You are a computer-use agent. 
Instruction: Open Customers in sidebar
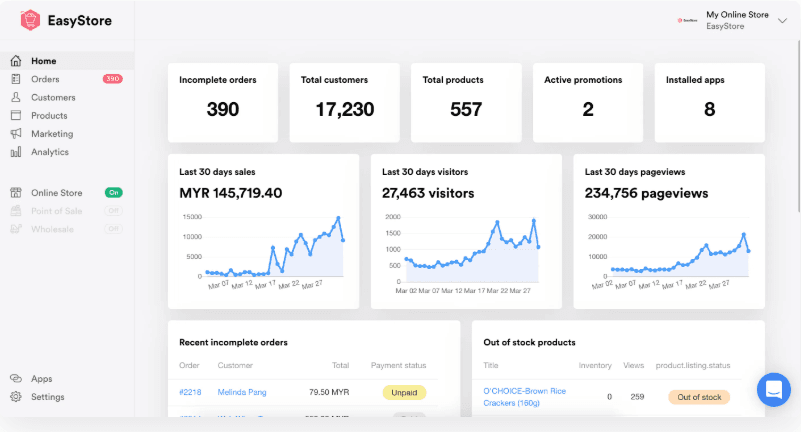coord(67,97)
